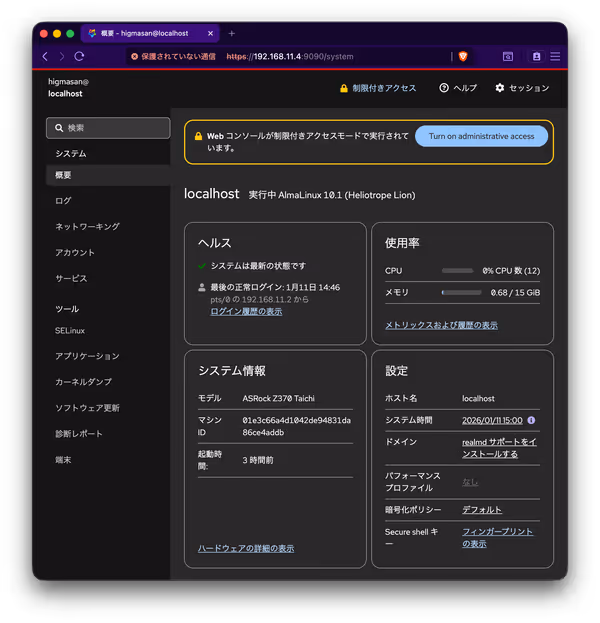Click the ツール sidebar section heading

tap(67, 309)
